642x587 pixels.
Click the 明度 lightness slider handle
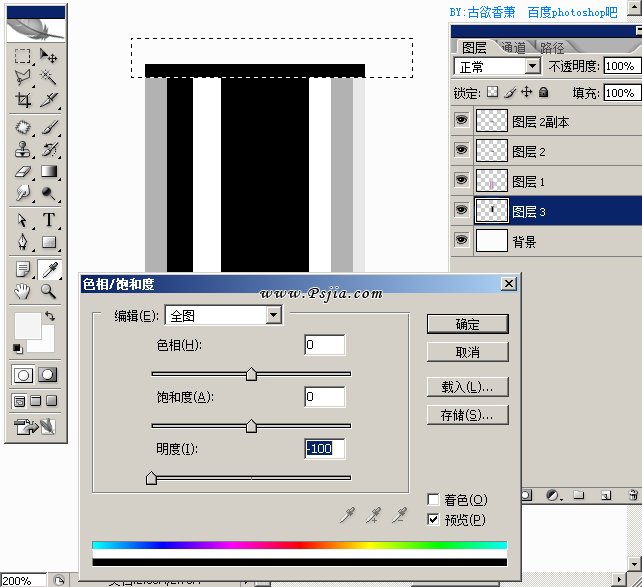pyautogui.click(x=151, y=478)
